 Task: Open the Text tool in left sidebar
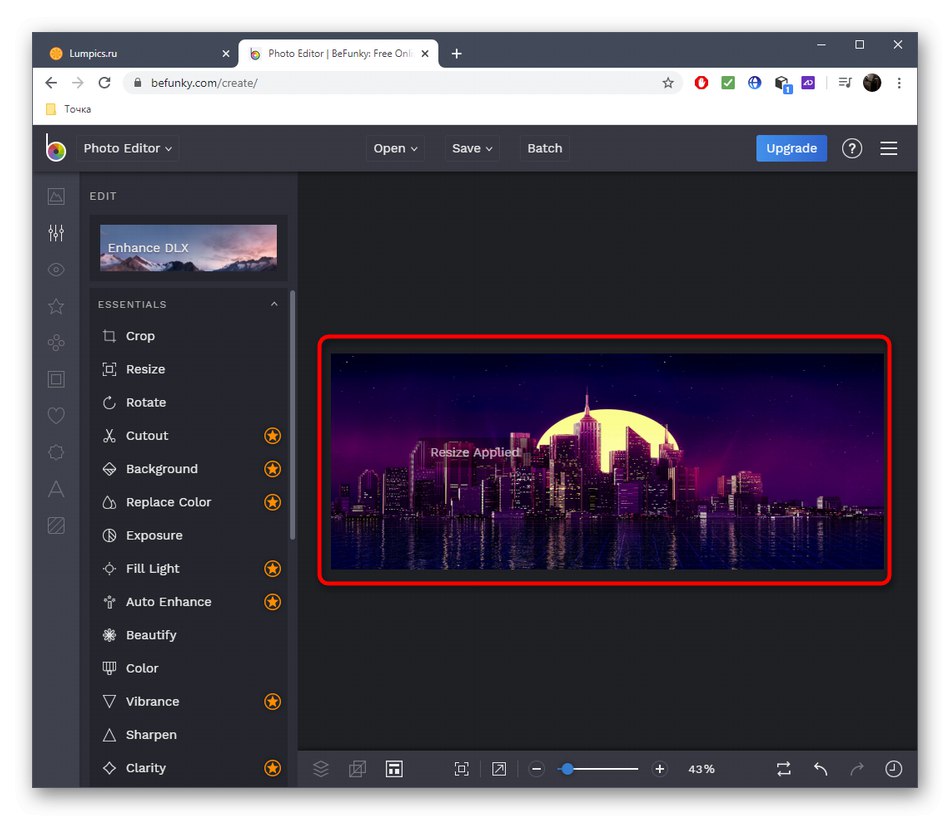click(56, 489)
